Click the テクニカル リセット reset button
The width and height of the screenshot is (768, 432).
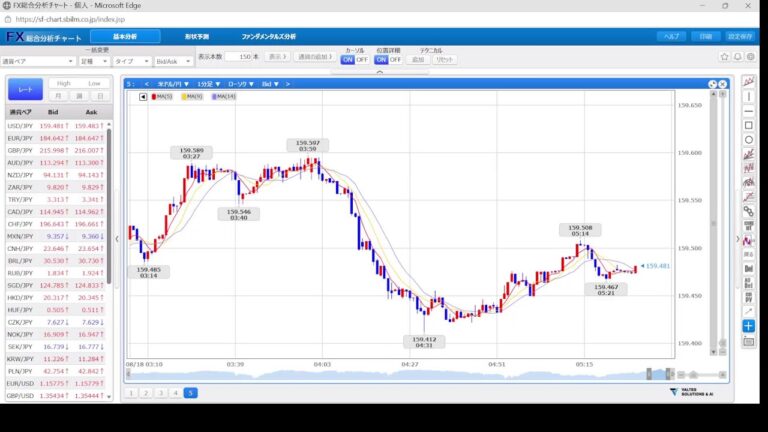[445, 60]
